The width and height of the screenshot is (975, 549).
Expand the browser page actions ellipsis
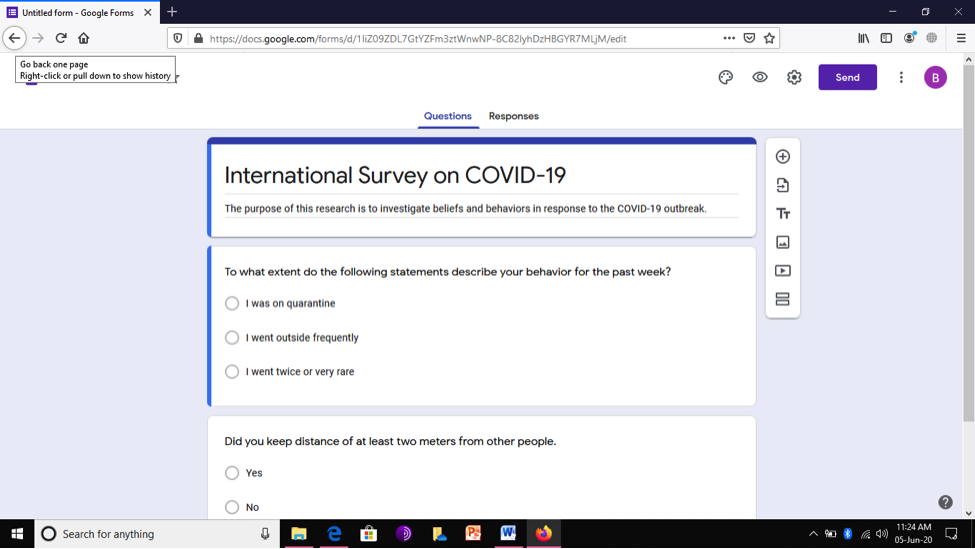pos(729,38)
